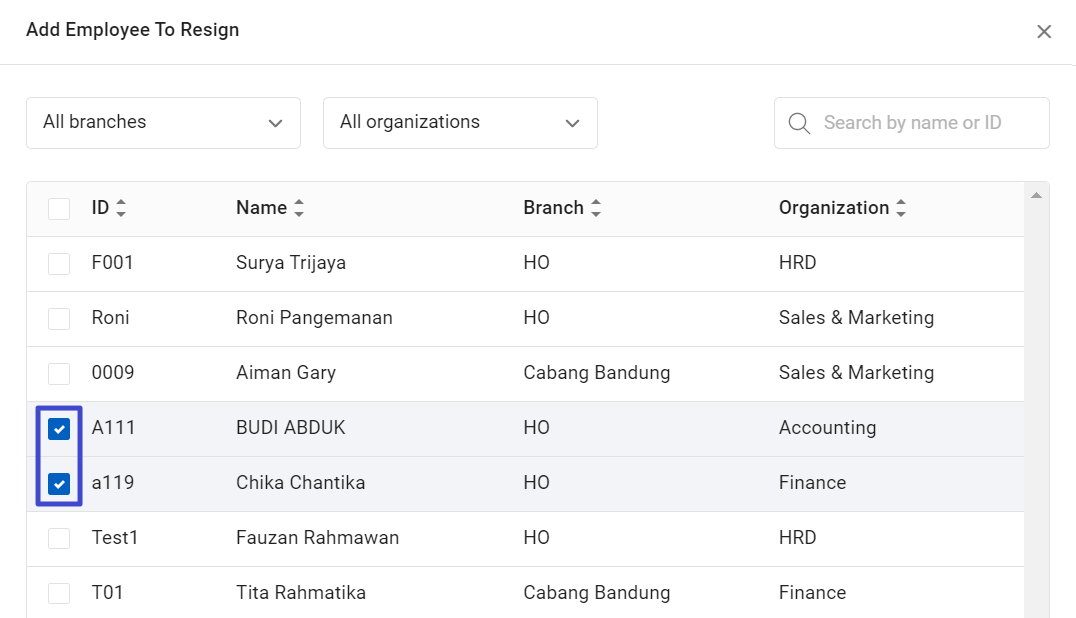Check the box for Surya Trijaya

(x=59, y=264)
